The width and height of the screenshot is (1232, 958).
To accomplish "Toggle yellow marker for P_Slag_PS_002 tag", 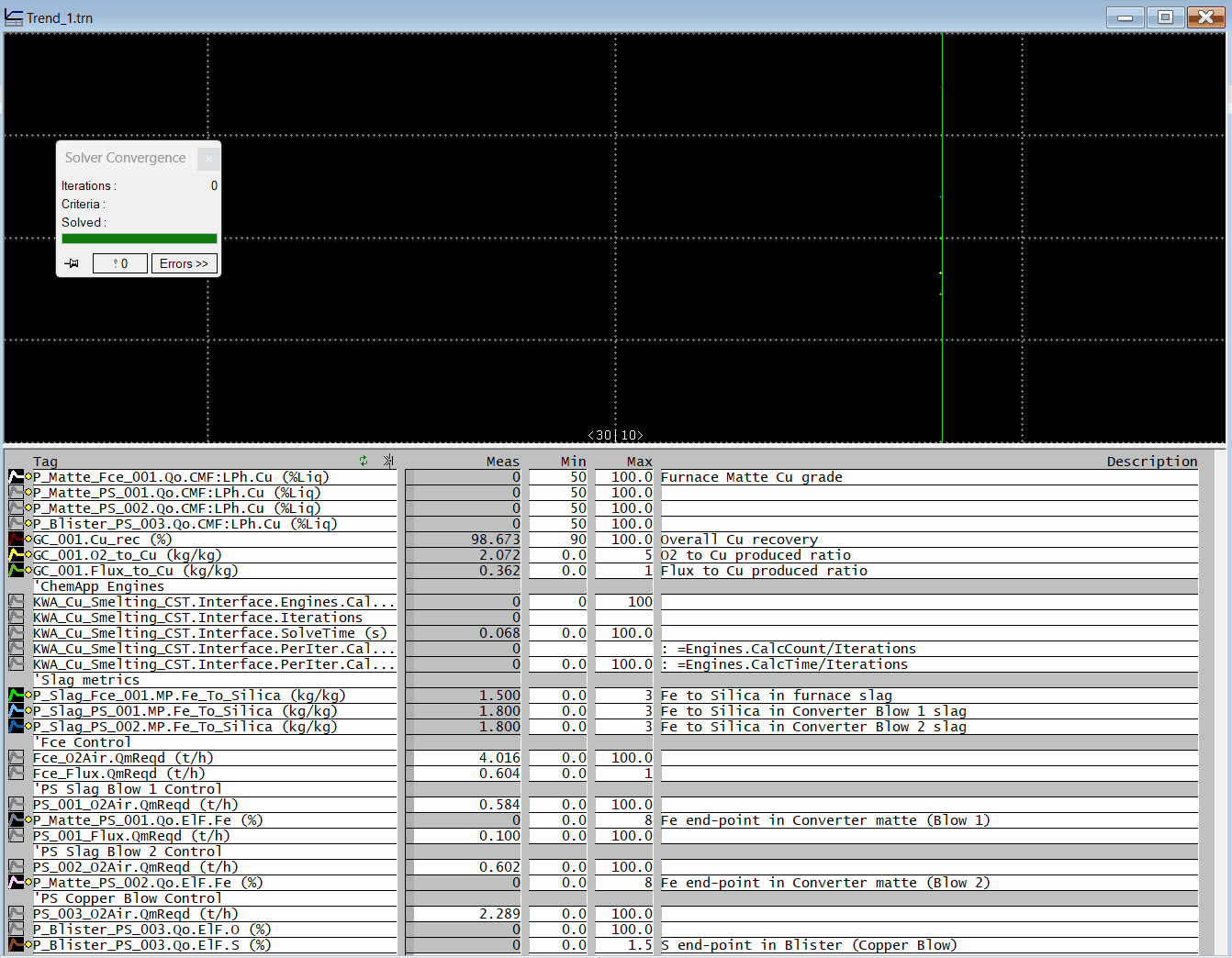I will point(28,727).
